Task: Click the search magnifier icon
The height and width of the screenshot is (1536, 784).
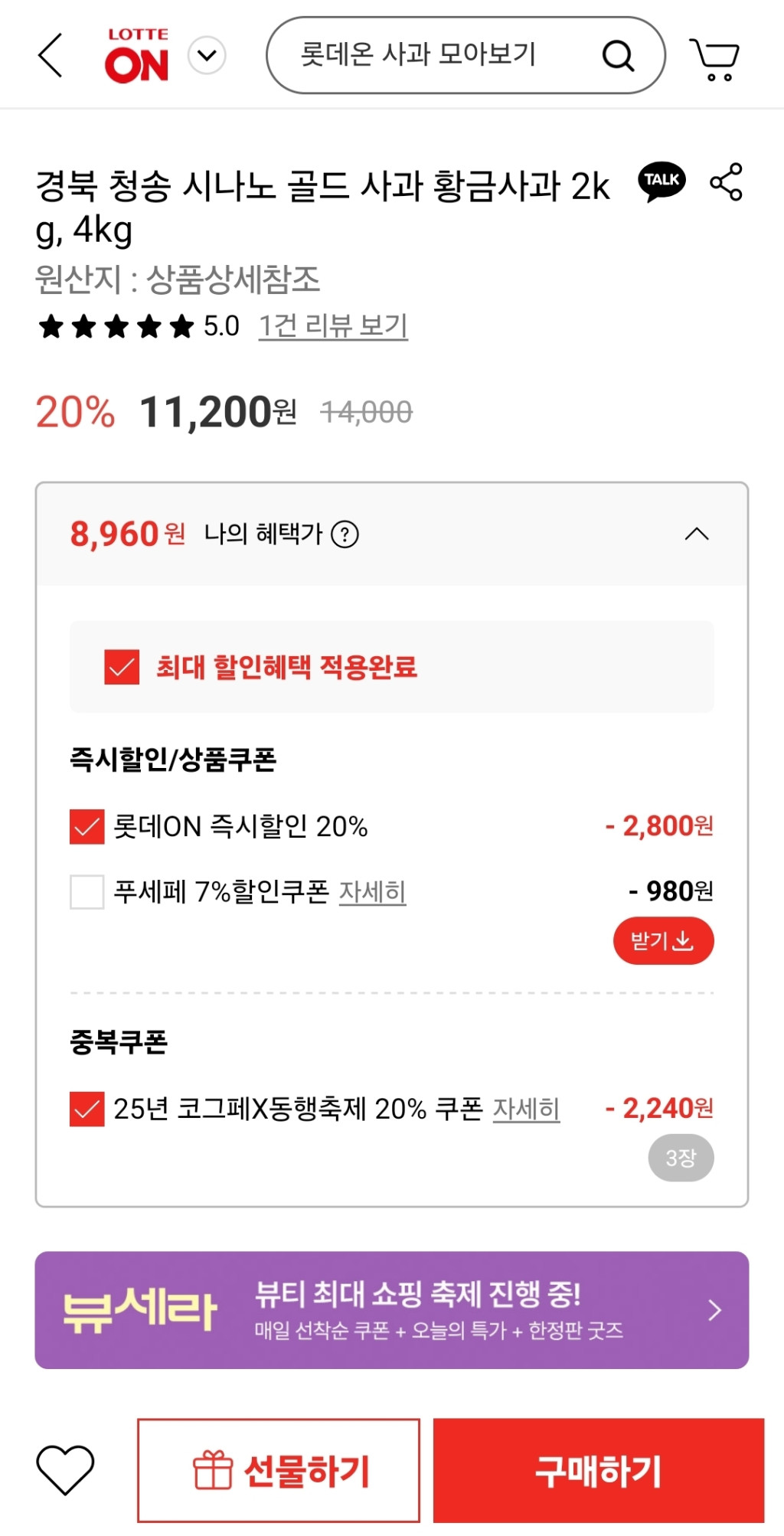Action: coord(618,56)
